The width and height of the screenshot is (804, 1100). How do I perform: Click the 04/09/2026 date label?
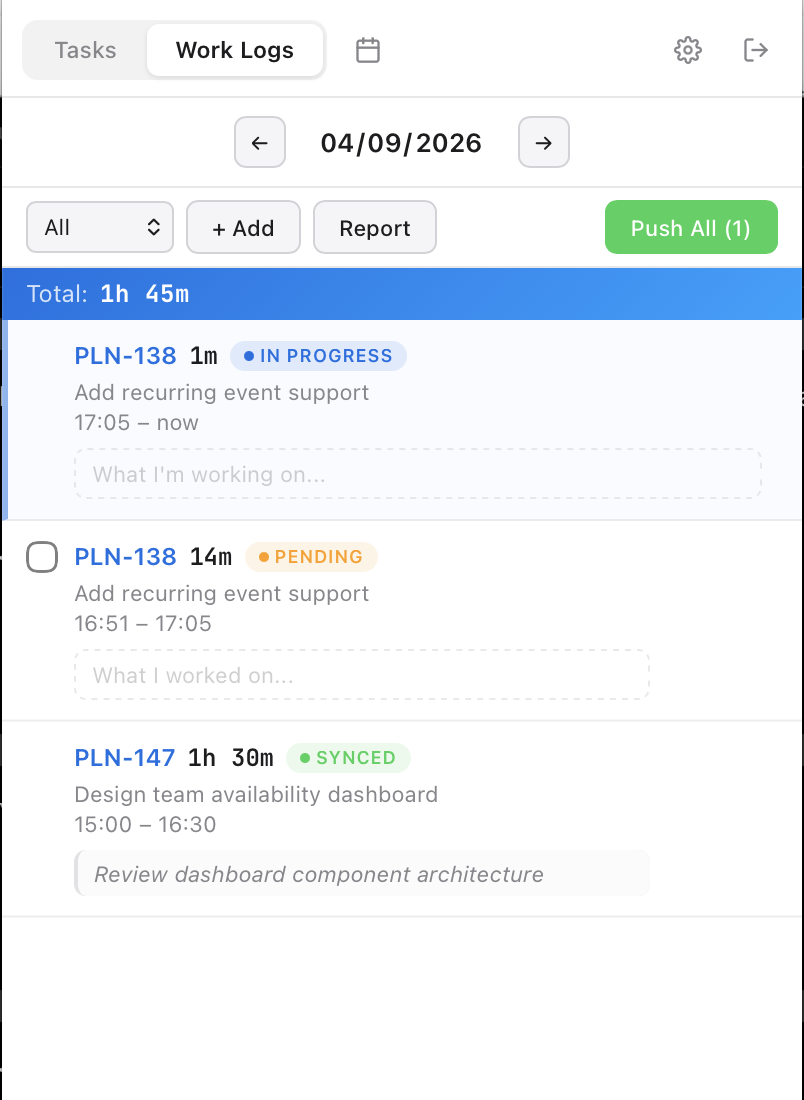(401, 143)
